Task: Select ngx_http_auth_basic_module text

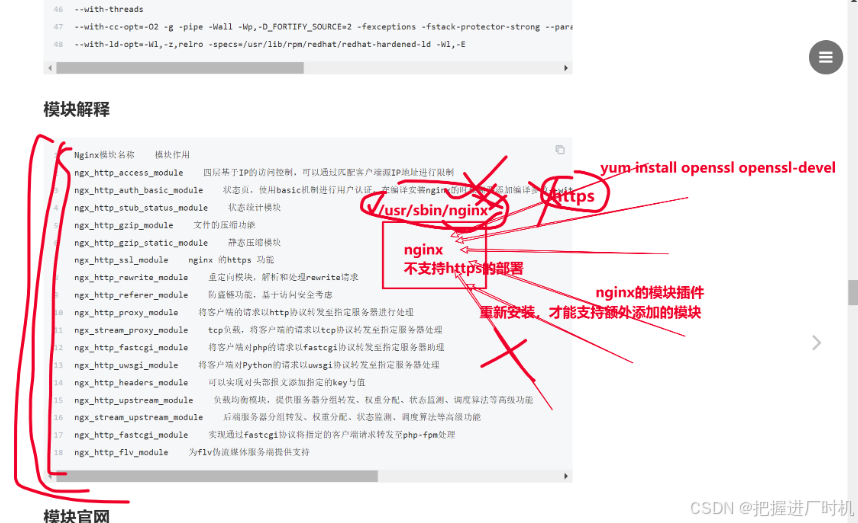Action: [138, 190]
